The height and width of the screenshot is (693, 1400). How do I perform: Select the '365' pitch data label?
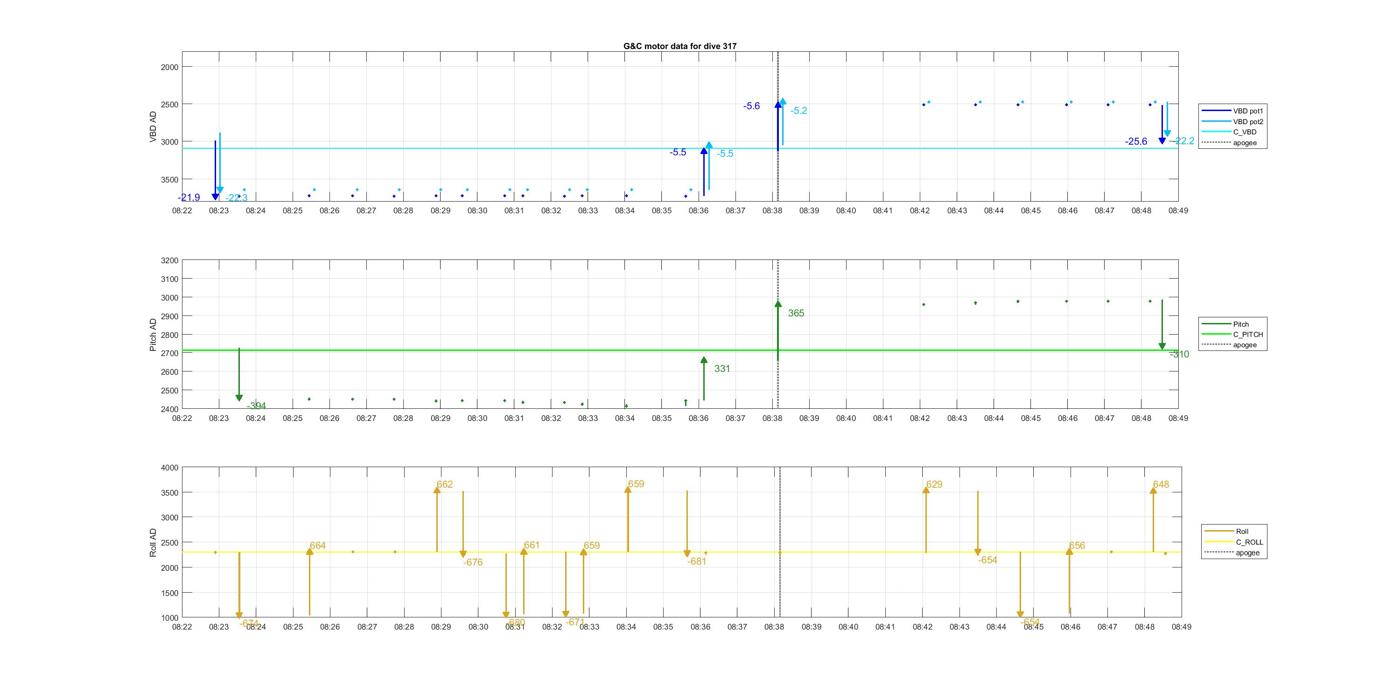point(796,314)
